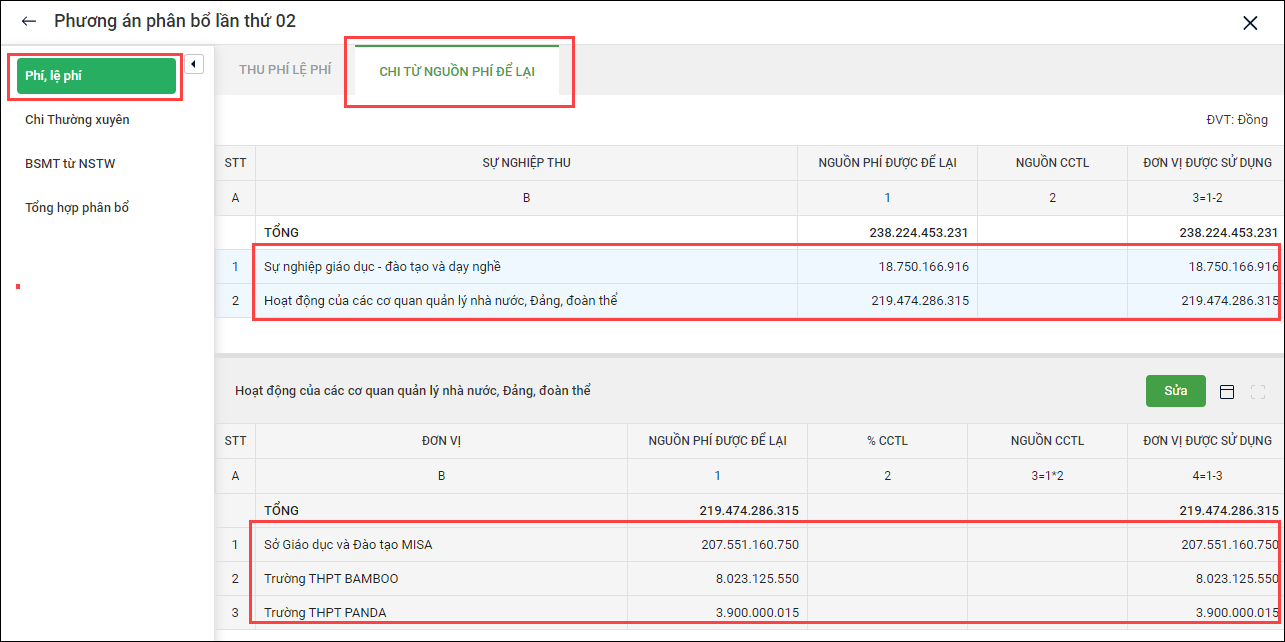This screenshot has width=1285, height=642.
Task: Open Phí, lệ phí sidebar item
Action: click(95, 76)
